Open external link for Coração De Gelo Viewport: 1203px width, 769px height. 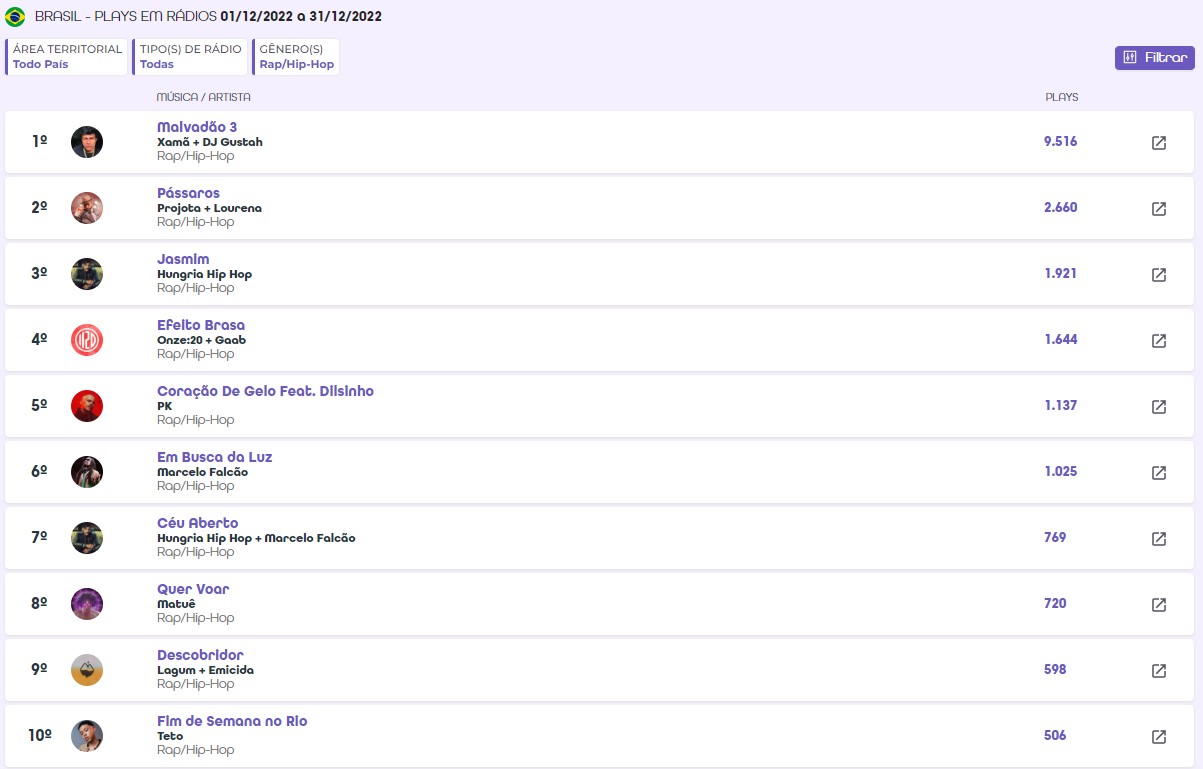point(1159,407)
